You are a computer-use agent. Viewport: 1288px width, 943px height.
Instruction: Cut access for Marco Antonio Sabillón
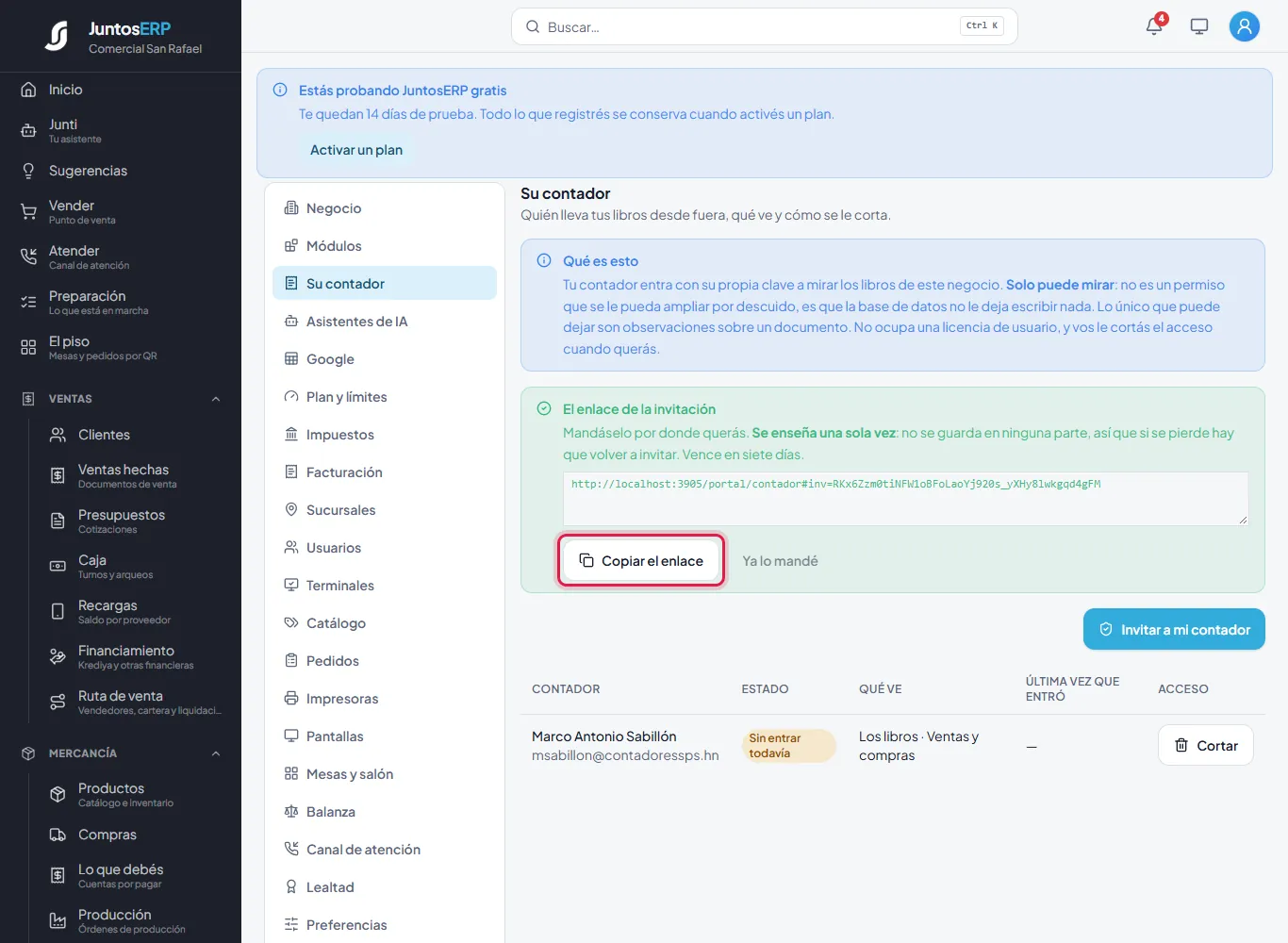coord(1205,745)
